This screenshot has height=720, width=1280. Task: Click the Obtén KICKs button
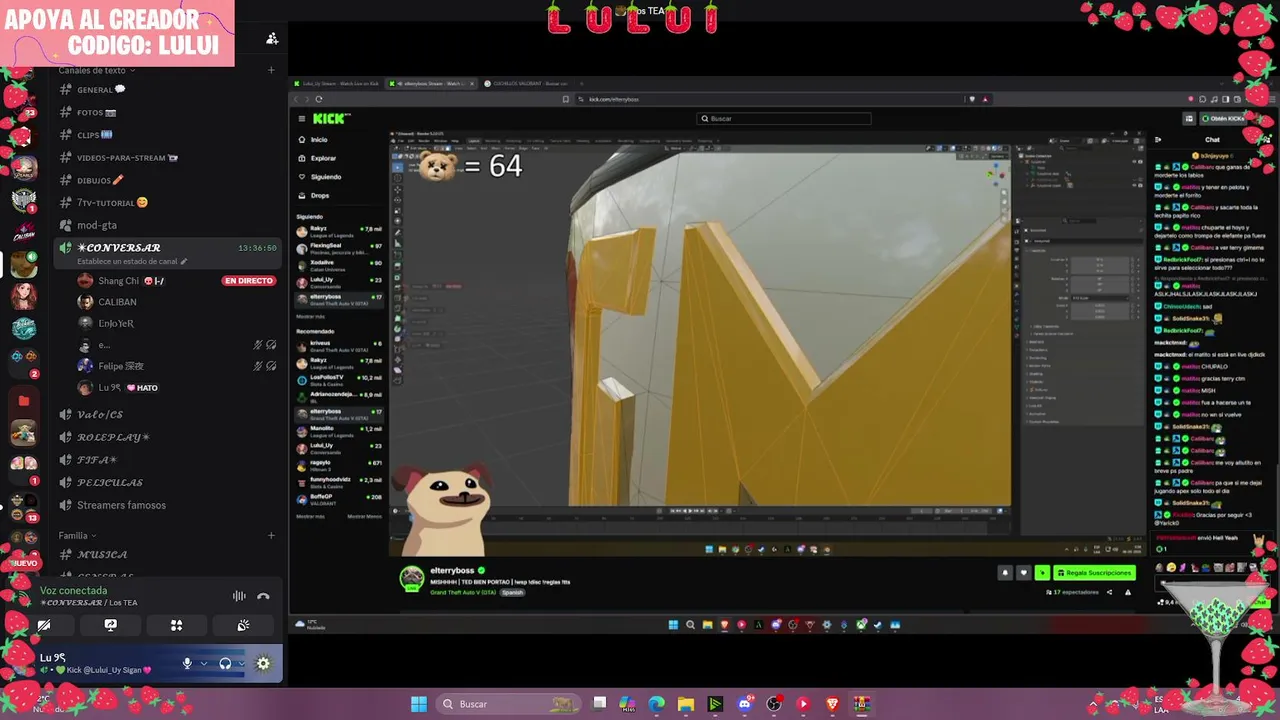click(x=1224, y=118)
